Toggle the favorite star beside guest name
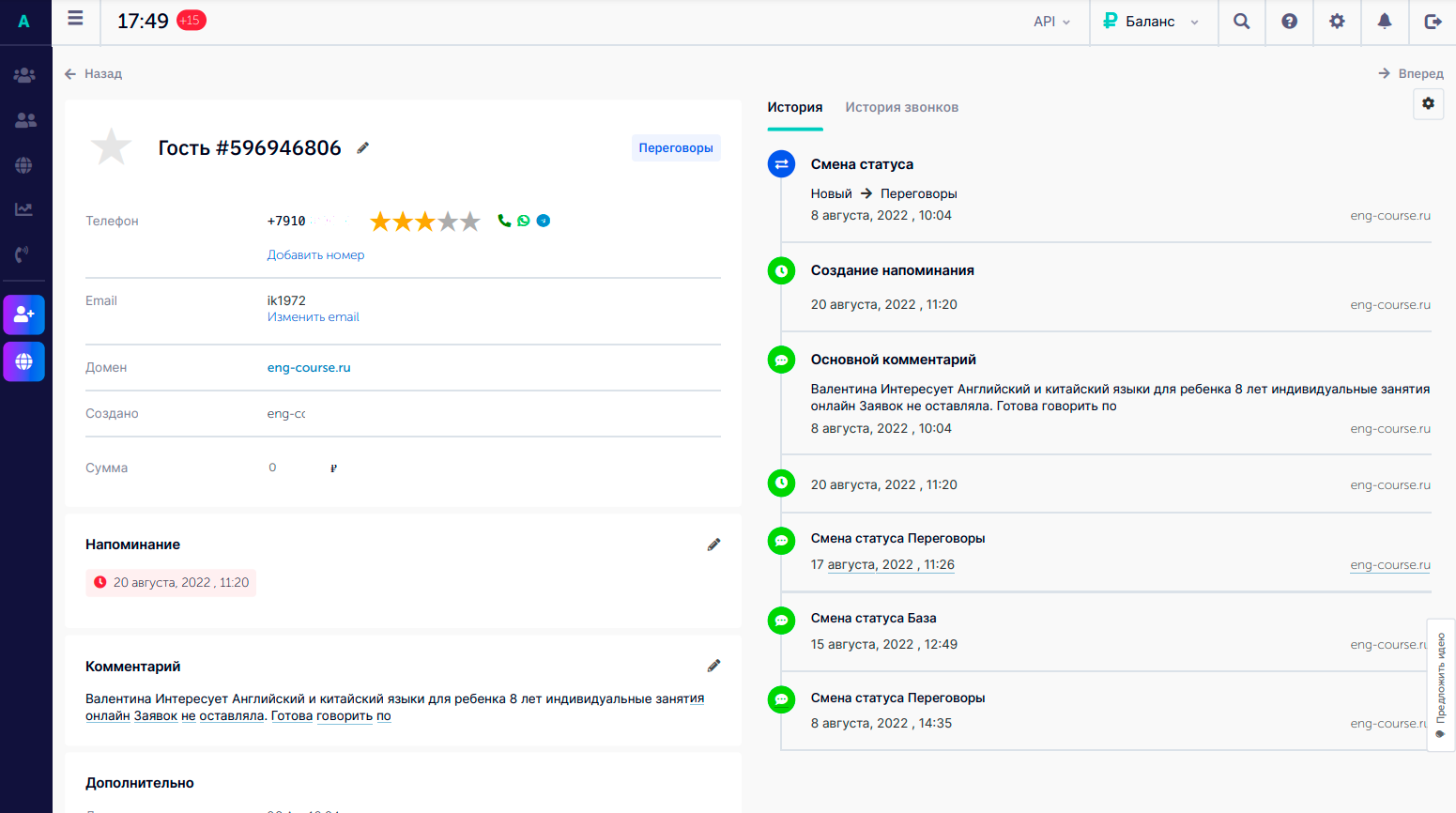 (x=111, y=147)
